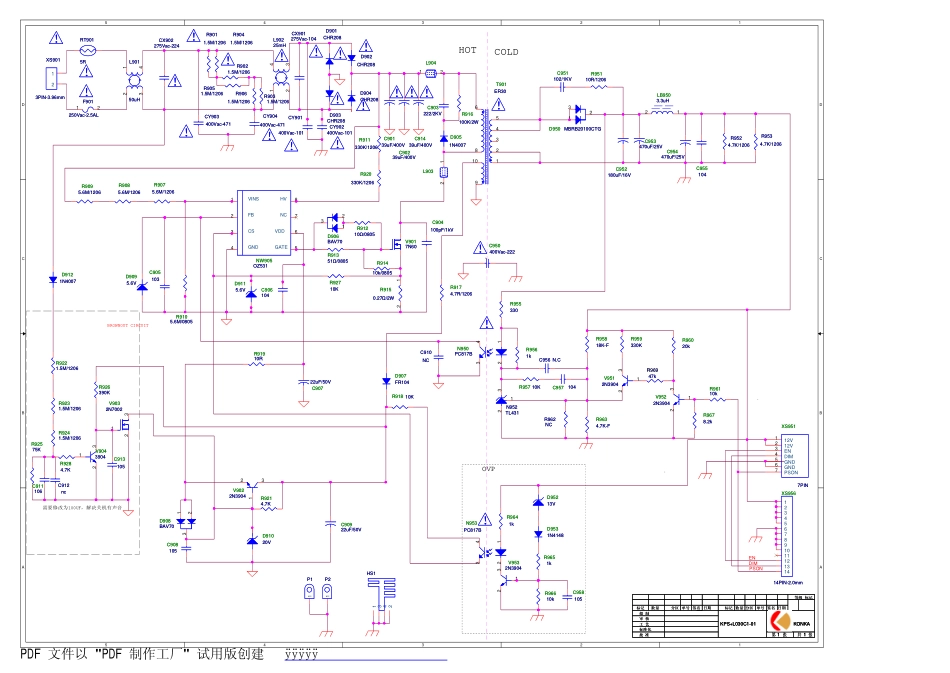Select the OVP dashed block label
This screenshot has height=673, width=950.
(488, 468)
